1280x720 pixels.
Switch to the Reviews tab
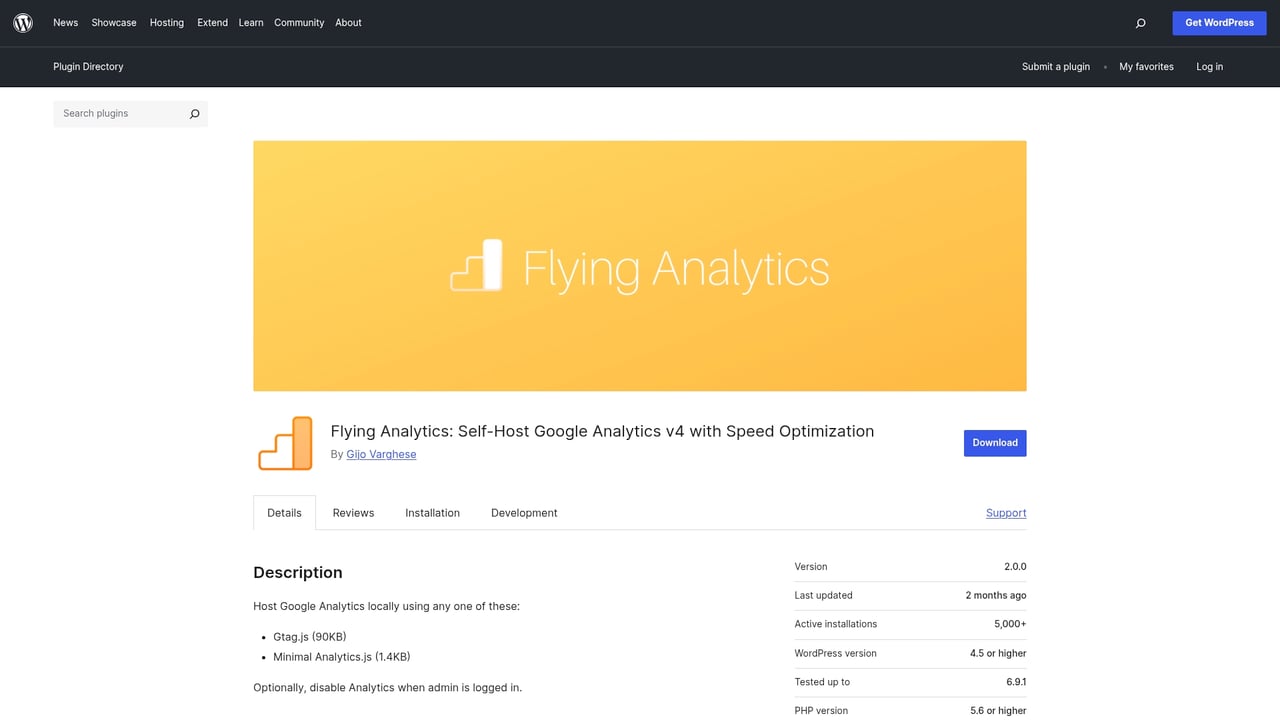coord(353,512)
